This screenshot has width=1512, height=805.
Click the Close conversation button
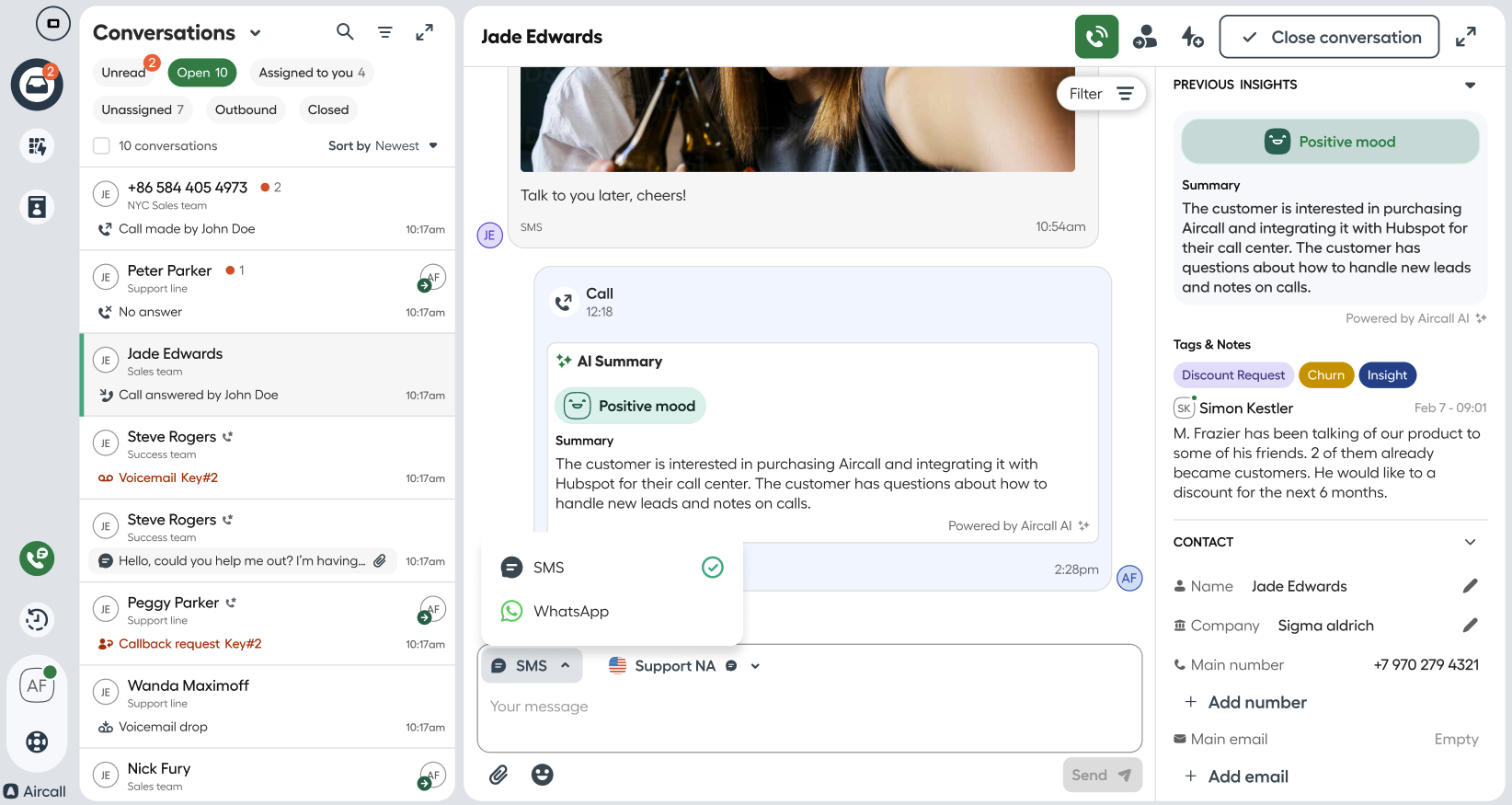pos(1329,37)
